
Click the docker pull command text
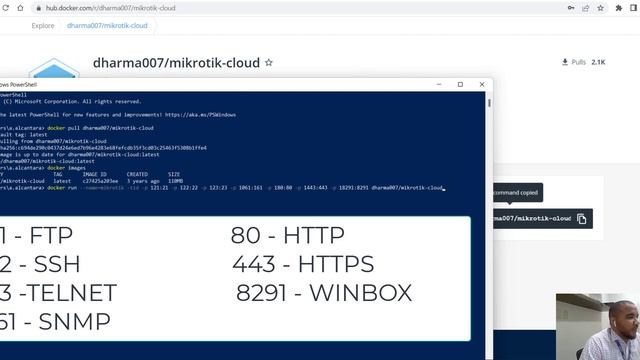point(100,128)
